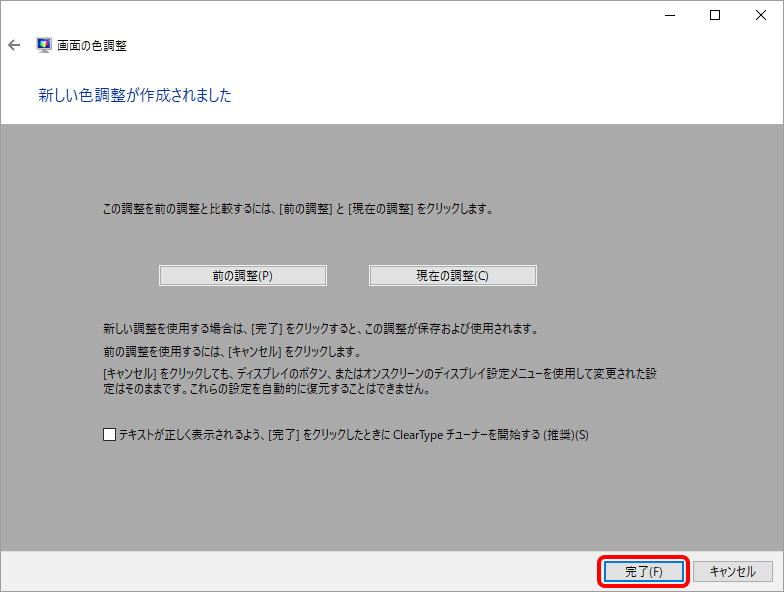The height and width of the screenshot is (592, 784).
Task: Minimize the color calibration window
Action: [x=669, y=15]
